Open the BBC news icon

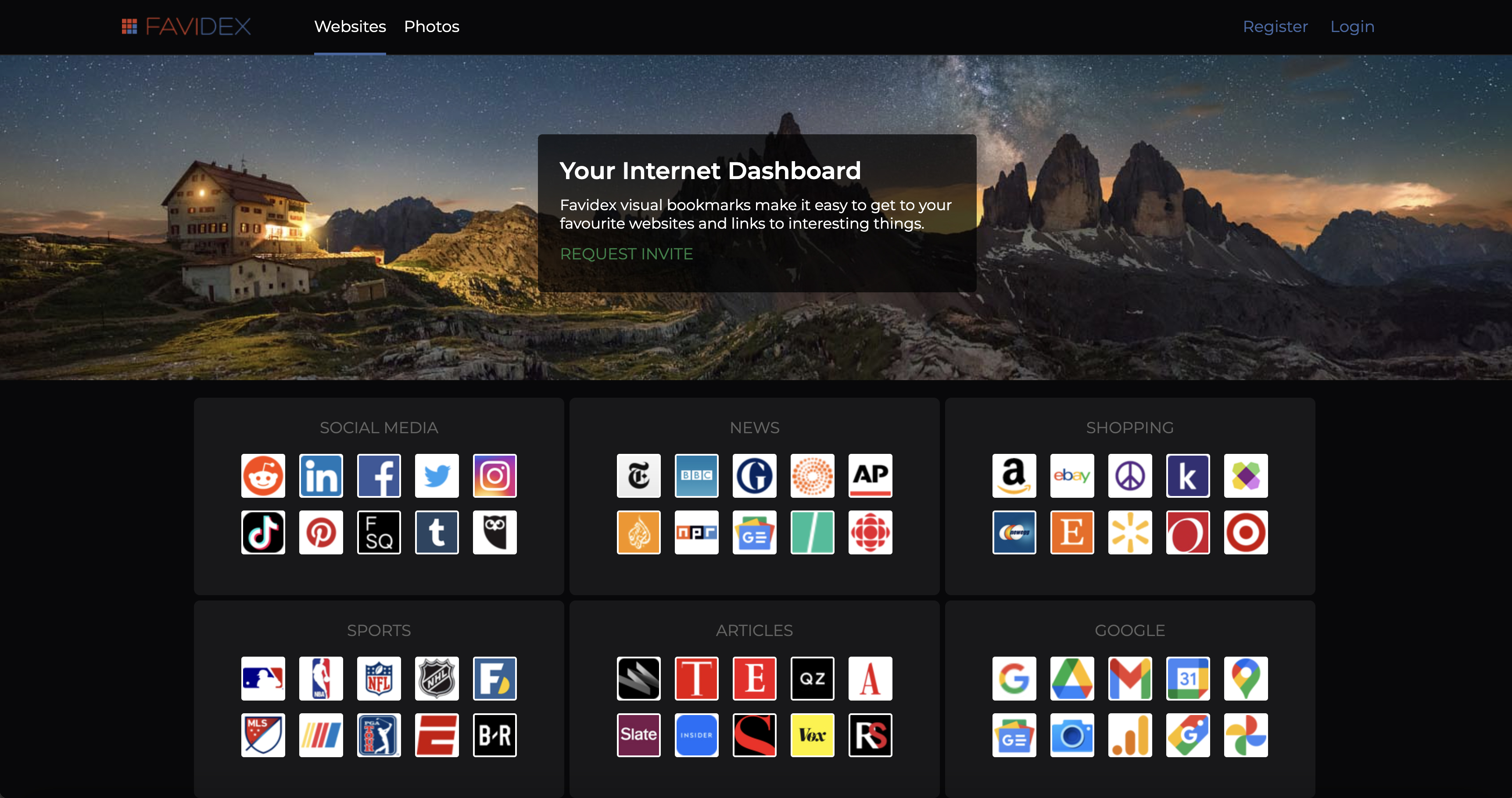[696, 475]
